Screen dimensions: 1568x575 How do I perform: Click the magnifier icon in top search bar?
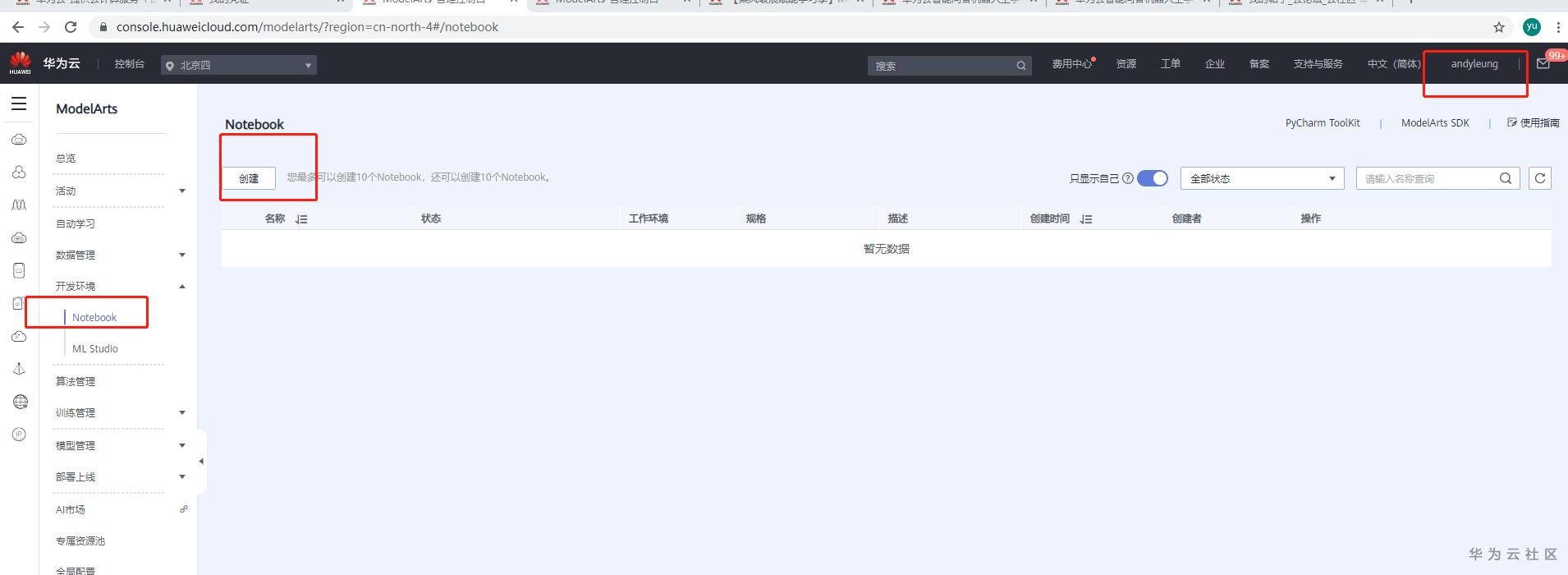(x=1021, y=66)
